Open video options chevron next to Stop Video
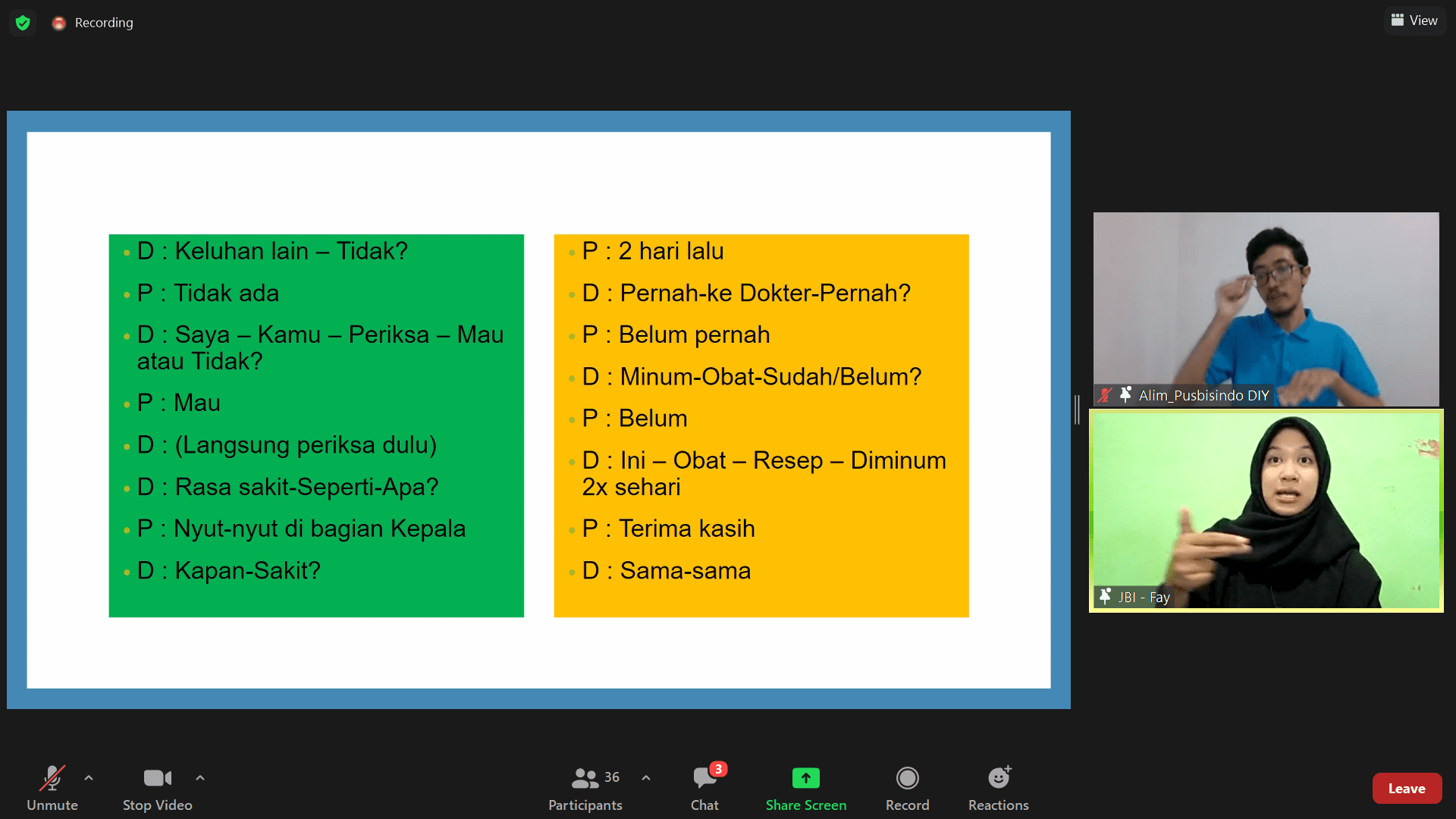1456x819 pixels. click(200, 778)
